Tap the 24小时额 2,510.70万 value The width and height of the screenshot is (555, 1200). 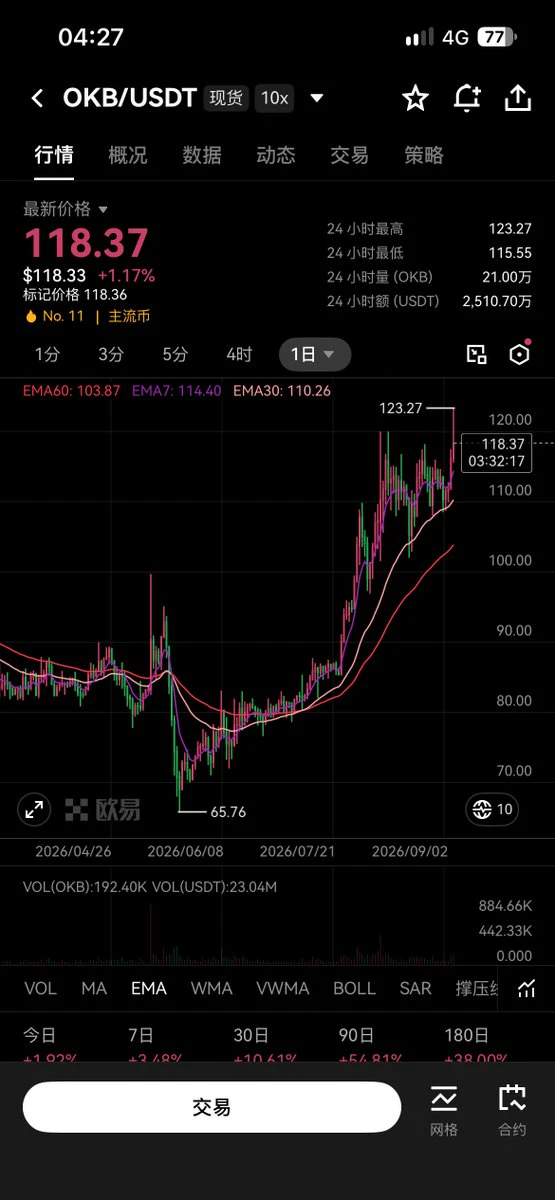click(497, 300)
